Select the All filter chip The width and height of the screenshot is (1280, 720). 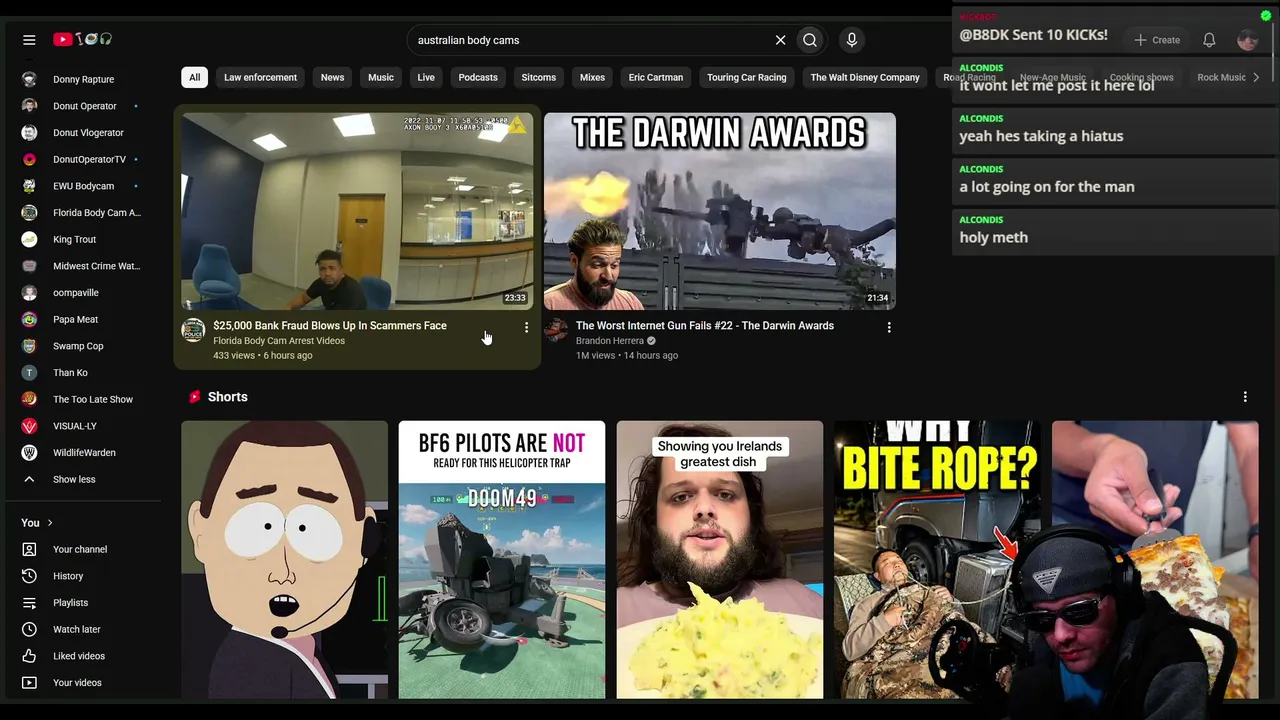click(195, 77)
